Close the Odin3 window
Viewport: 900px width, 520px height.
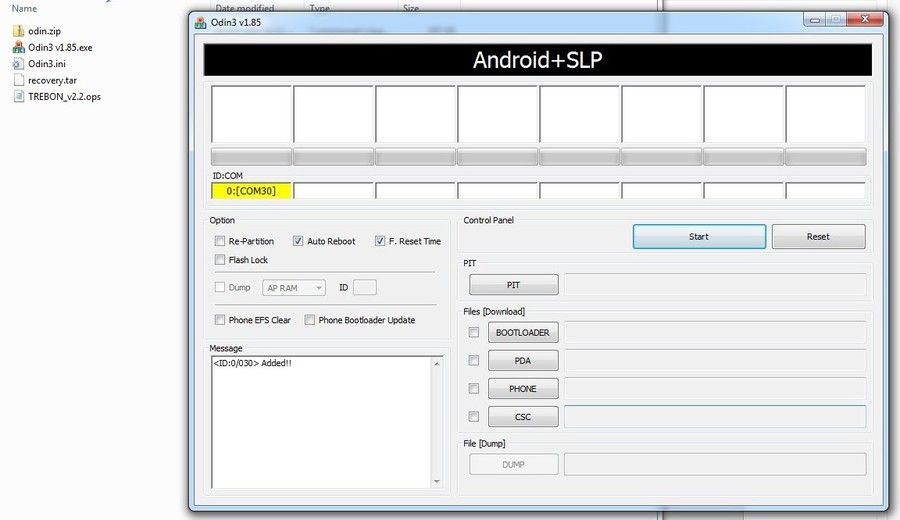click(865, 20)
